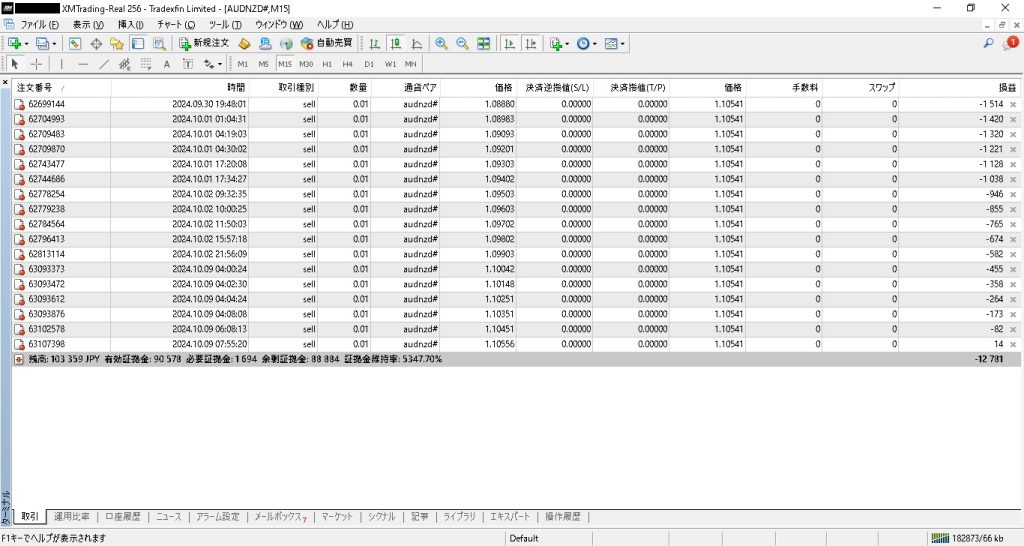Switch to the 口座履歴 tab
The image size is (1024, 546).
[x=124, y=517]
